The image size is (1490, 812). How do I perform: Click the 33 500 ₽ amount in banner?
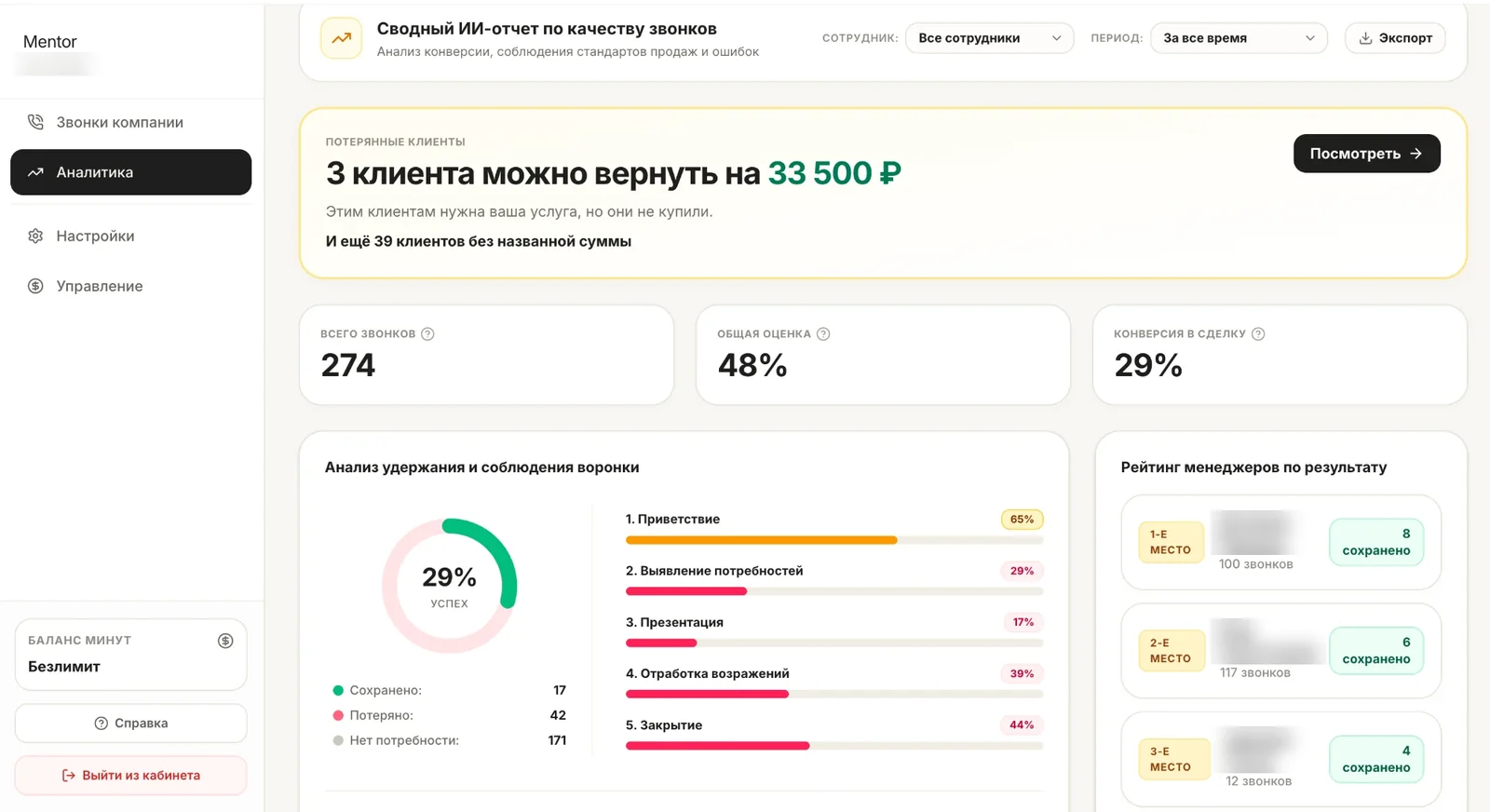coord(834,173)
